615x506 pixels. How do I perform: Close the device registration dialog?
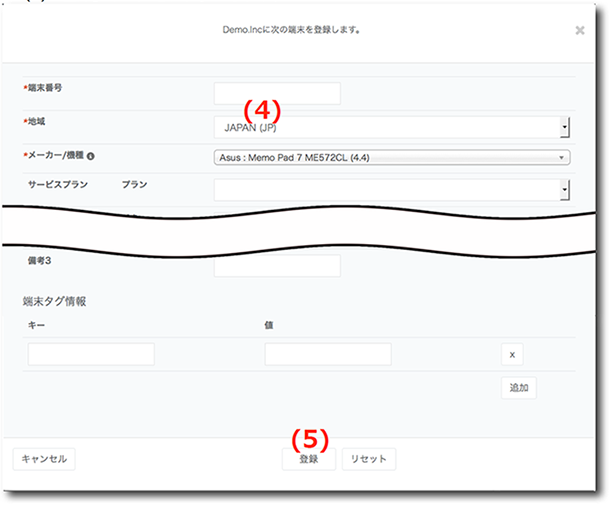580,31
